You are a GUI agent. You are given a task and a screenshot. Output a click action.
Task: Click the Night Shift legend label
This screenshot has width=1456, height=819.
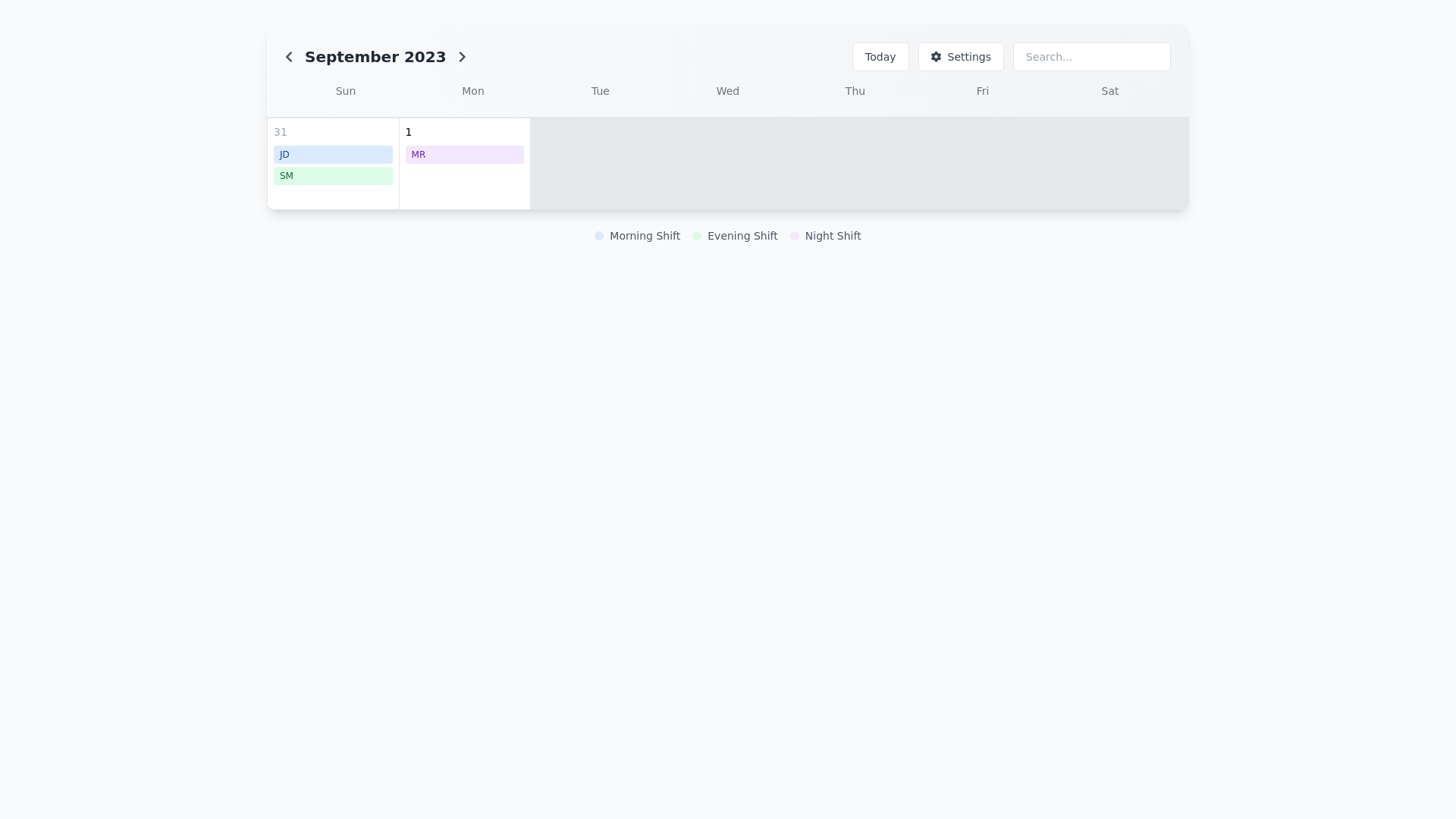pyautogui.click(x=833, y=236)
